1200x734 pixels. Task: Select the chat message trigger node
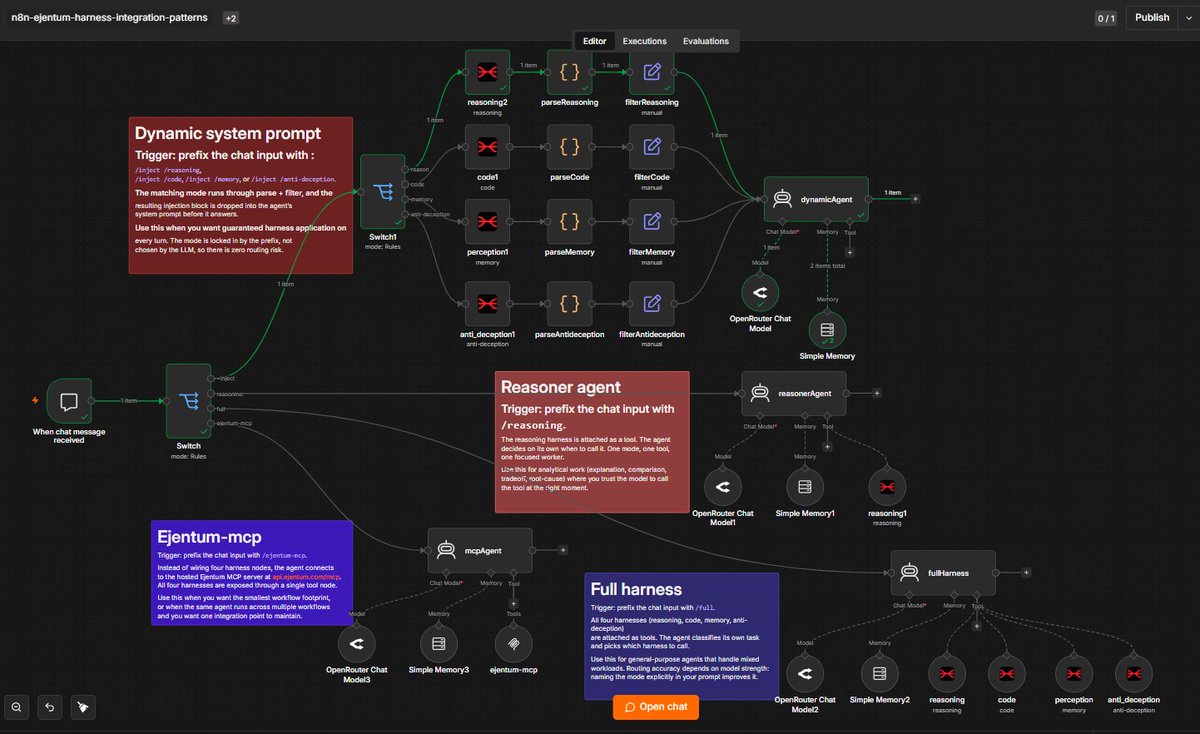point(69,401)
